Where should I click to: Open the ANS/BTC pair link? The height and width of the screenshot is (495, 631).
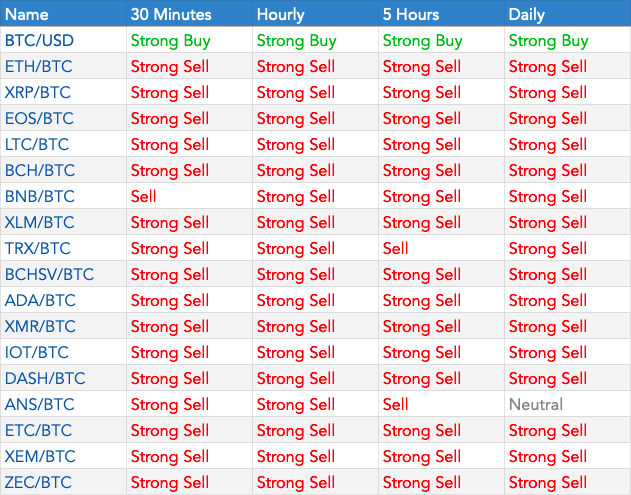pyautogui.click(x=39, y=404)
